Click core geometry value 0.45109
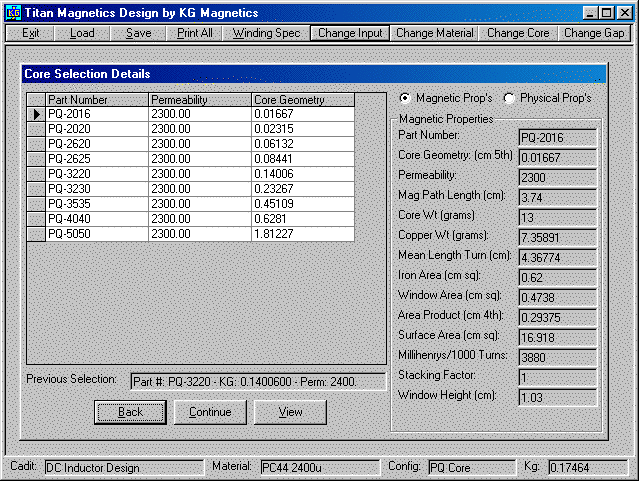The width and height of the screenshot is (639, 481). [x=303, y=204]
